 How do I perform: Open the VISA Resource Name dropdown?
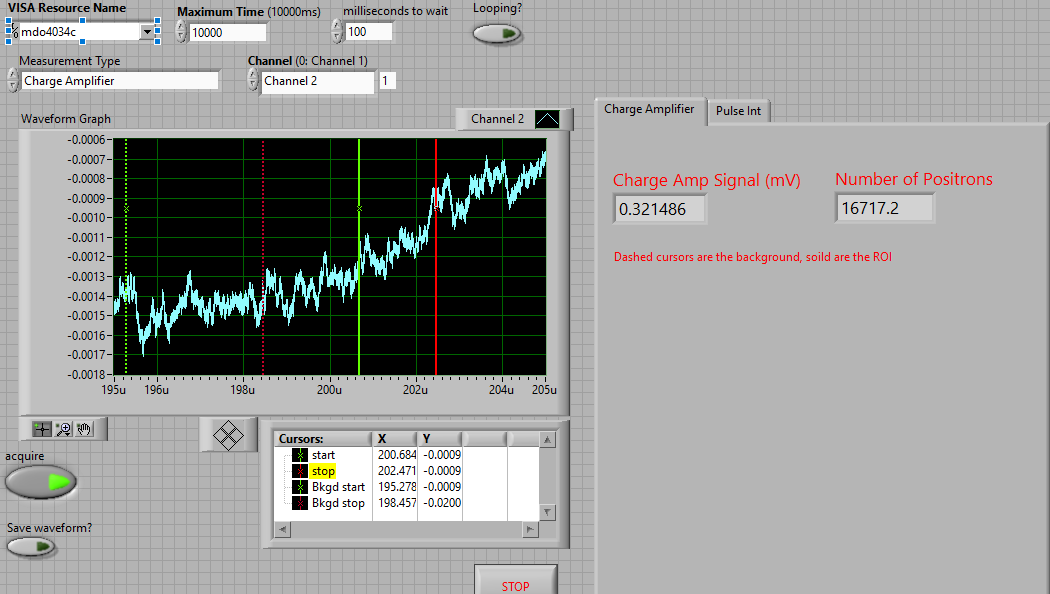pos(149,32)
